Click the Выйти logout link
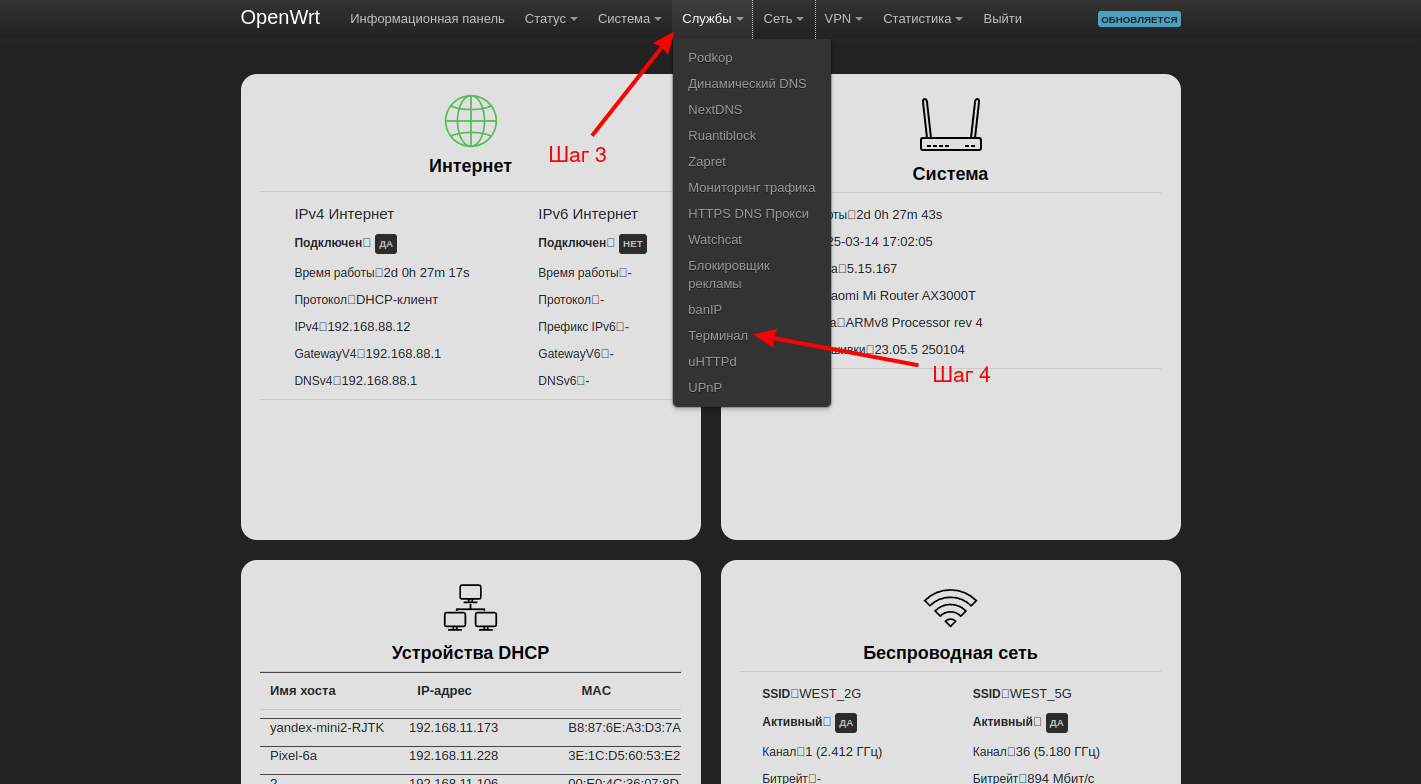The image size is (1421, 784). click(1002, 18)
